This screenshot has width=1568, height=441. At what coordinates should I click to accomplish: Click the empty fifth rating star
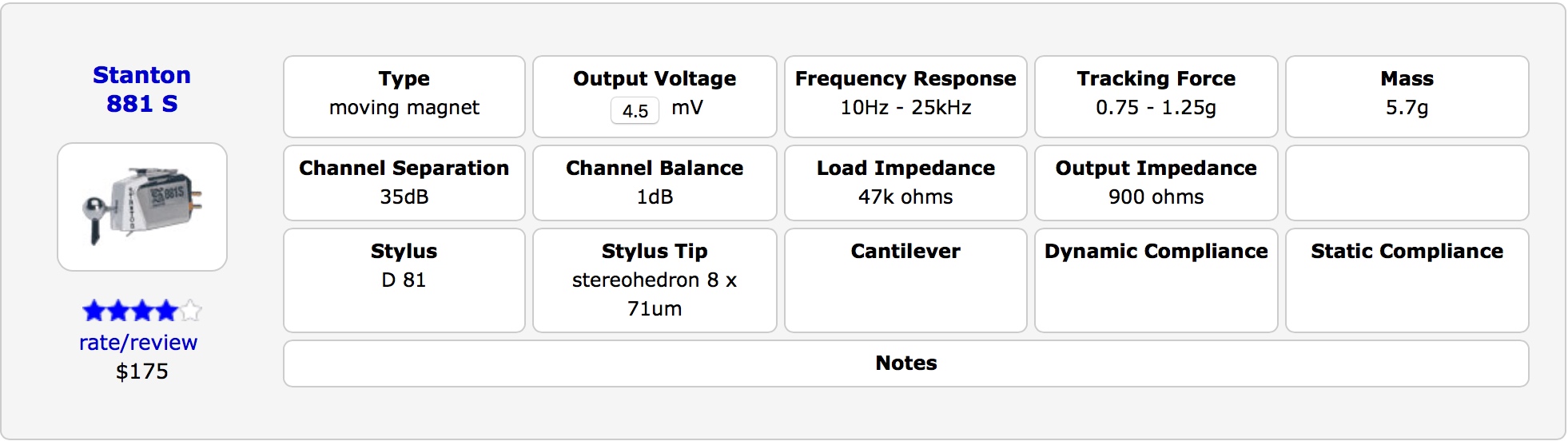coord(191,311)
